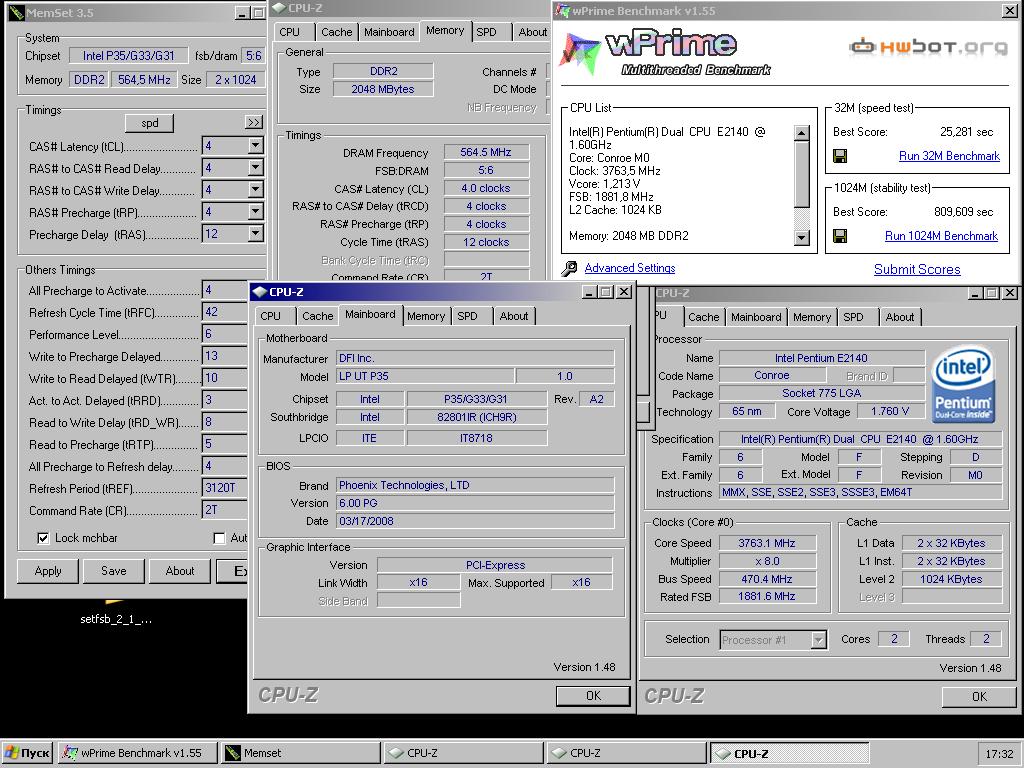Click the Southbridge 82801IR (ICH9R) value
The image size is (1024, 768).
tap(477, 417)
